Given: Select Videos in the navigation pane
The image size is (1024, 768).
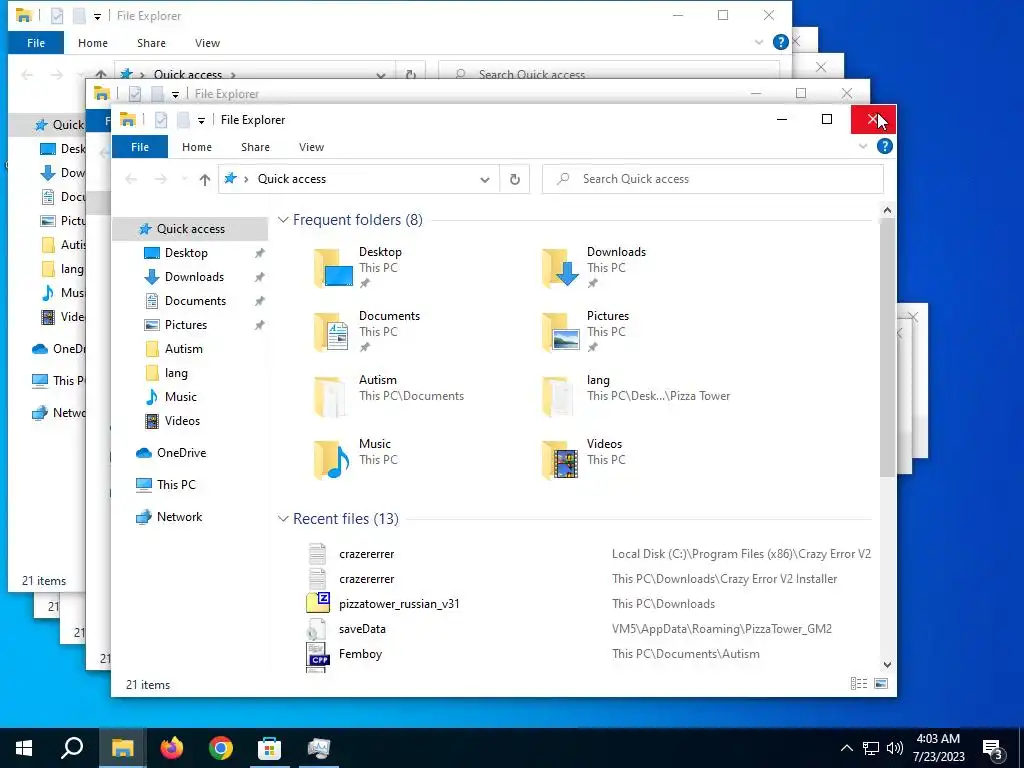Looking at the screenshot, I should pos(182,421).
